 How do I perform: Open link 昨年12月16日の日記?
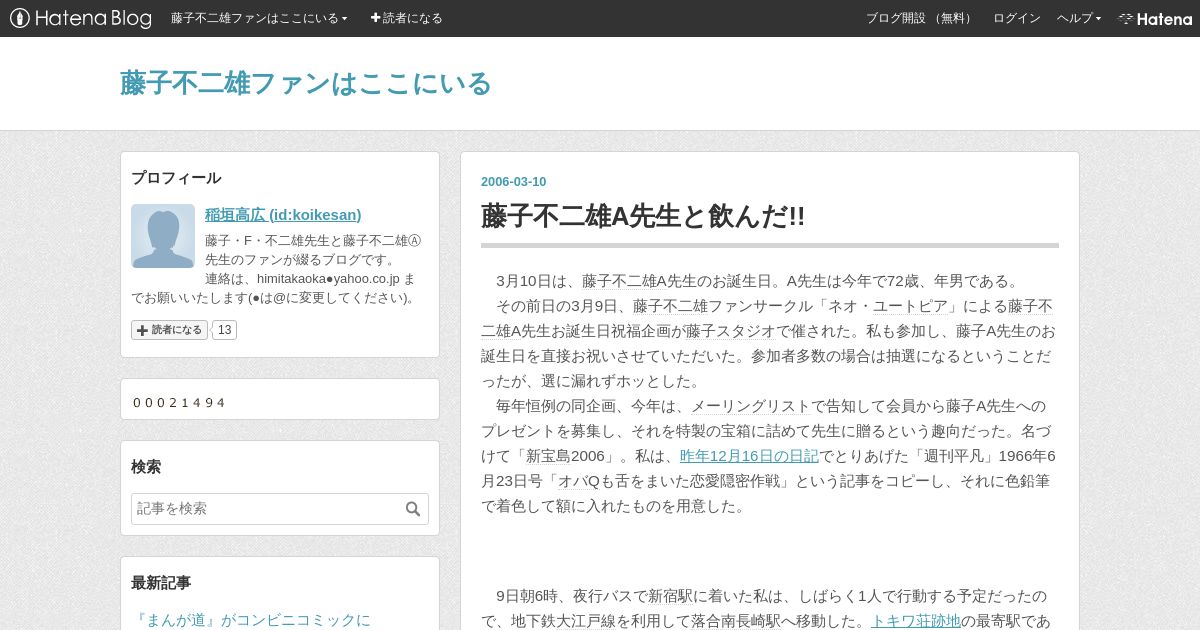(749, 456)
